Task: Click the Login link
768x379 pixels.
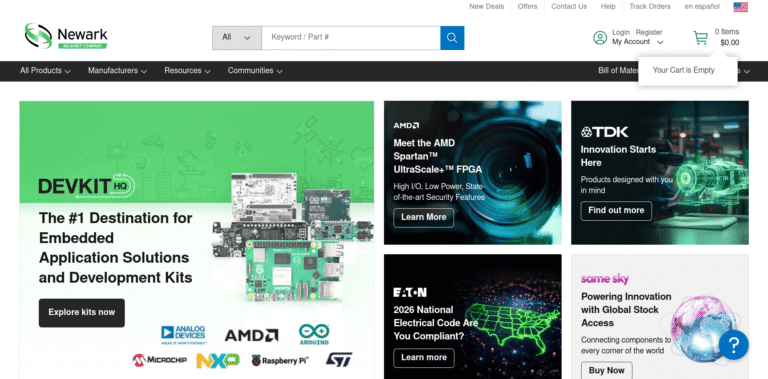Action: (621, 32)
